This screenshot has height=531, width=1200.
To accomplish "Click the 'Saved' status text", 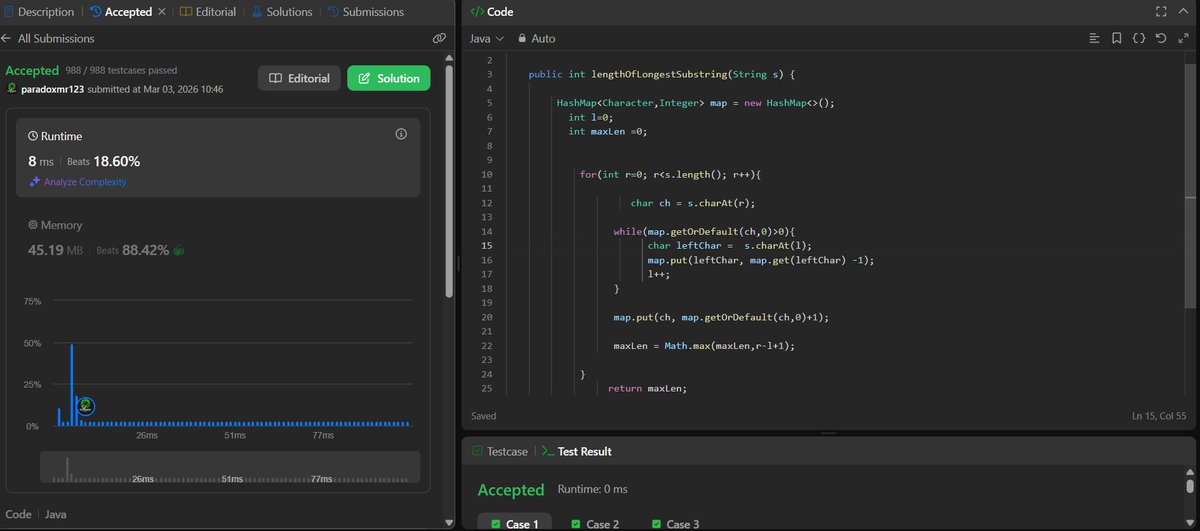I will pyautogui.click(x=484, y=415).
